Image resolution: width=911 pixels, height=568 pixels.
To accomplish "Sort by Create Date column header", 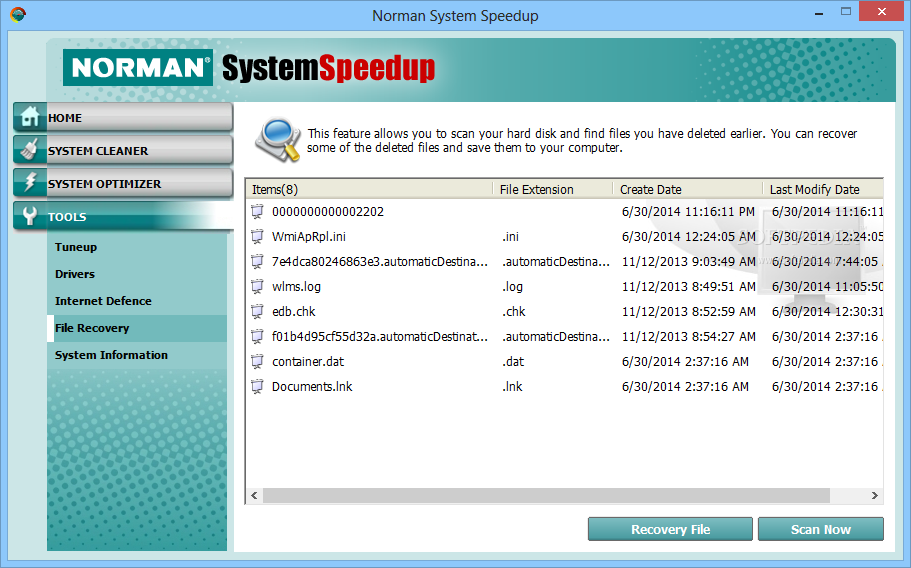I will tap(687, 189).
